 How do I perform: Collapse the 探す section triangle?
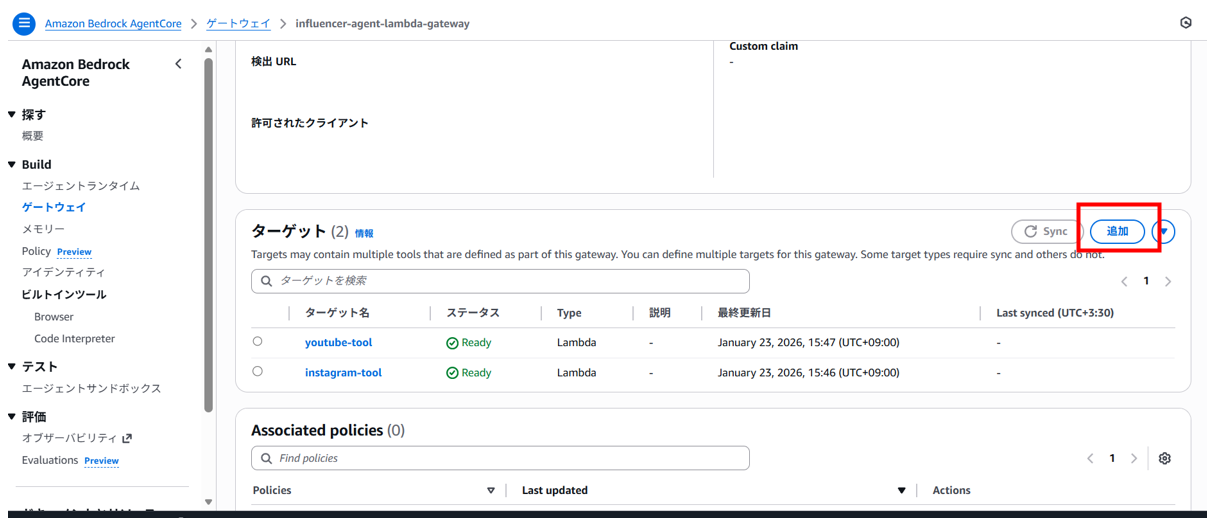click(12, 115)
